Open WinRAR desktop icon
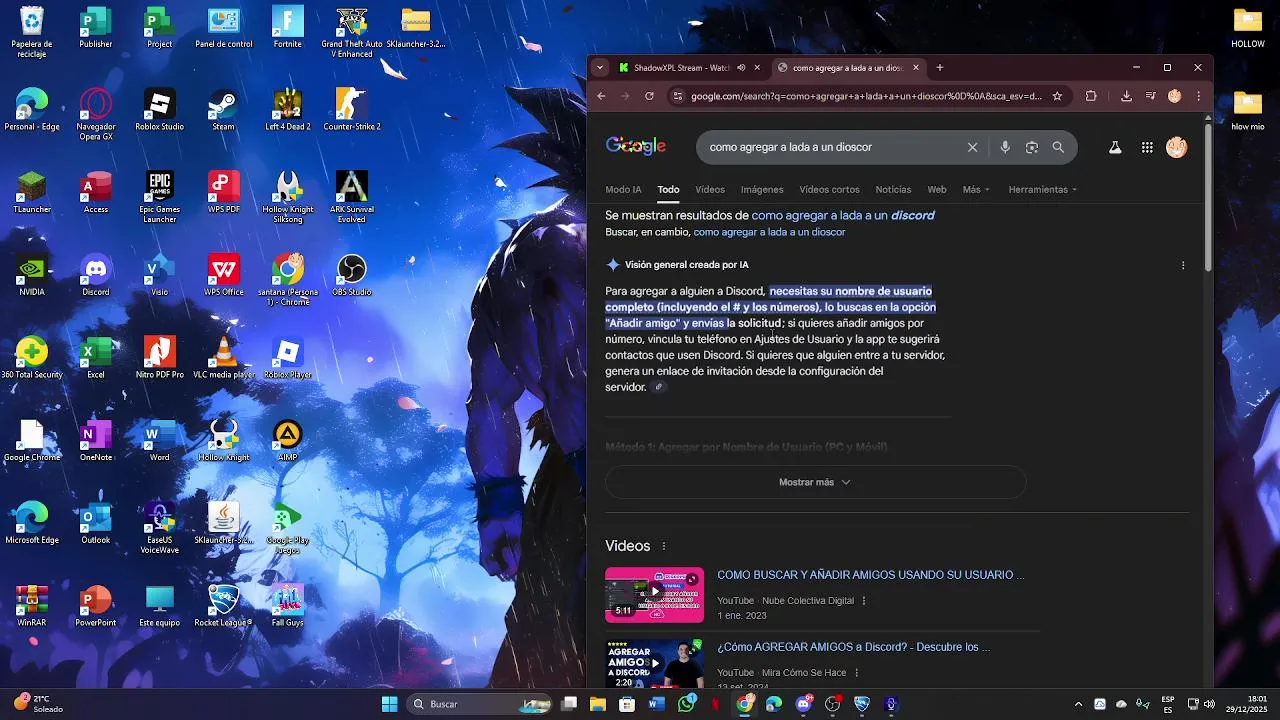 click(x=32, y=605)
